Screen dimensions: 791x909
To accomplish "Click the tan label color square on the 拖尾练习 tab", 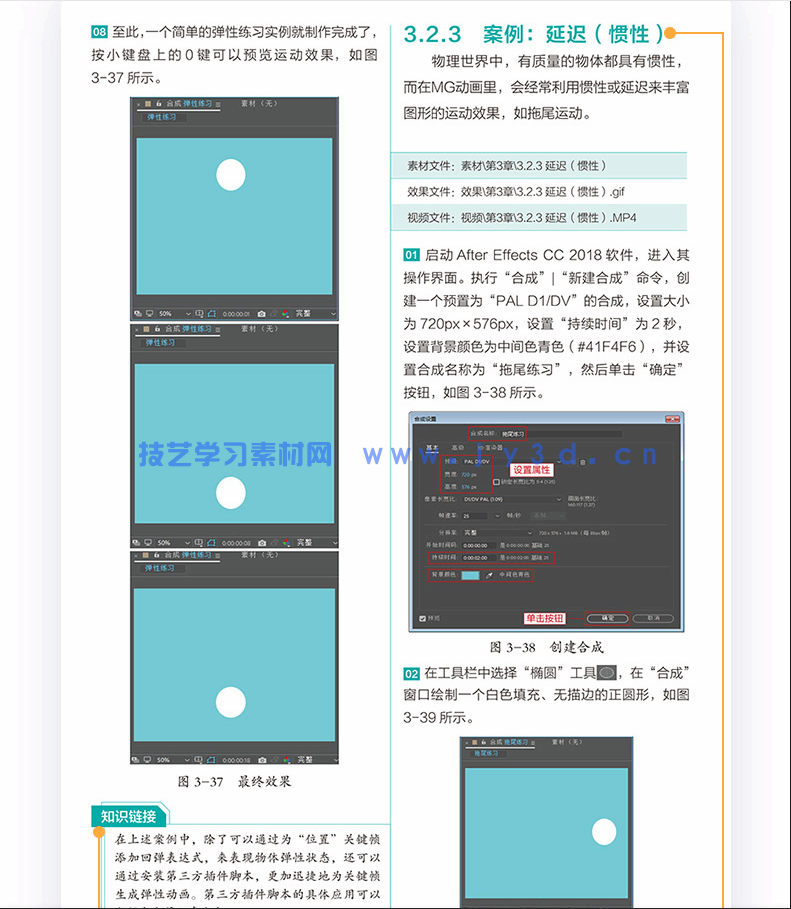I will (x=474, y=742).
